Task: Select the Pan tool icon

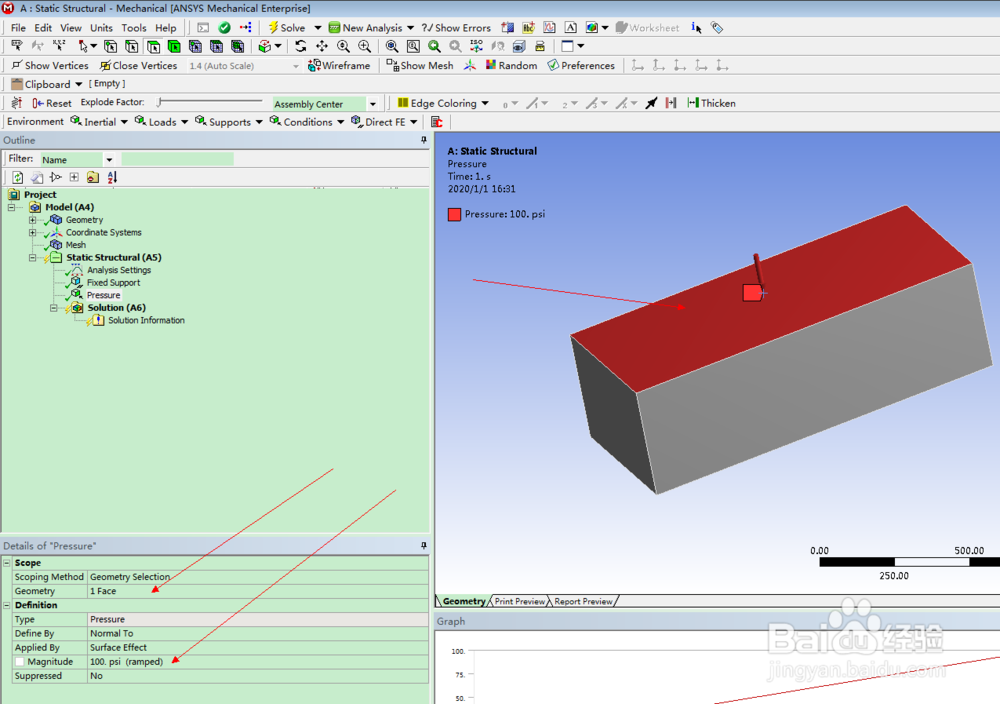Action: tap(322, 46)
